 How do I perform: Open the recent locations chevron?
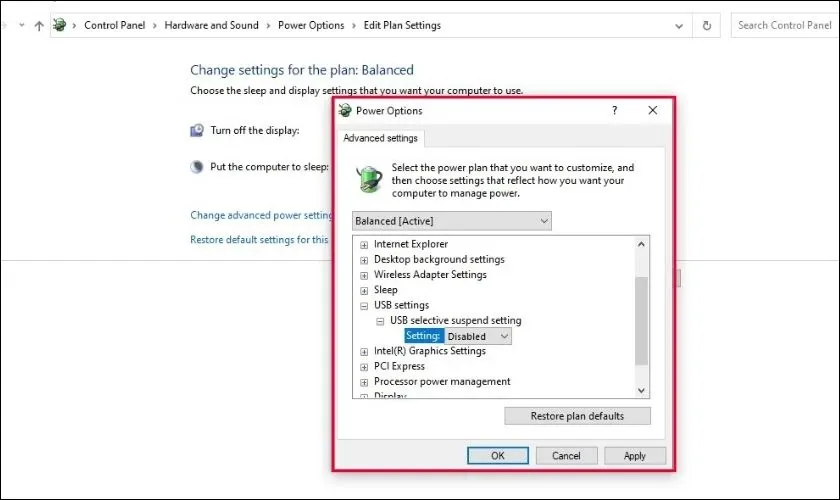[x=21, y=25]
